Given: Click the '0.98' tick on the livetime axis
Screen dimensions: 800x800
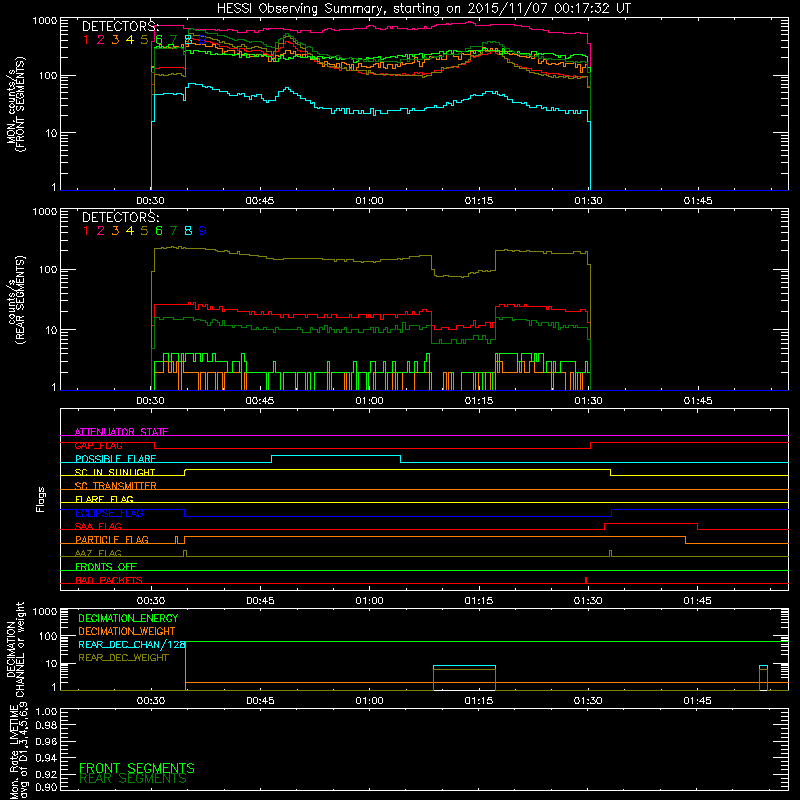Looking at the screenshot, I should pos(46,725).
